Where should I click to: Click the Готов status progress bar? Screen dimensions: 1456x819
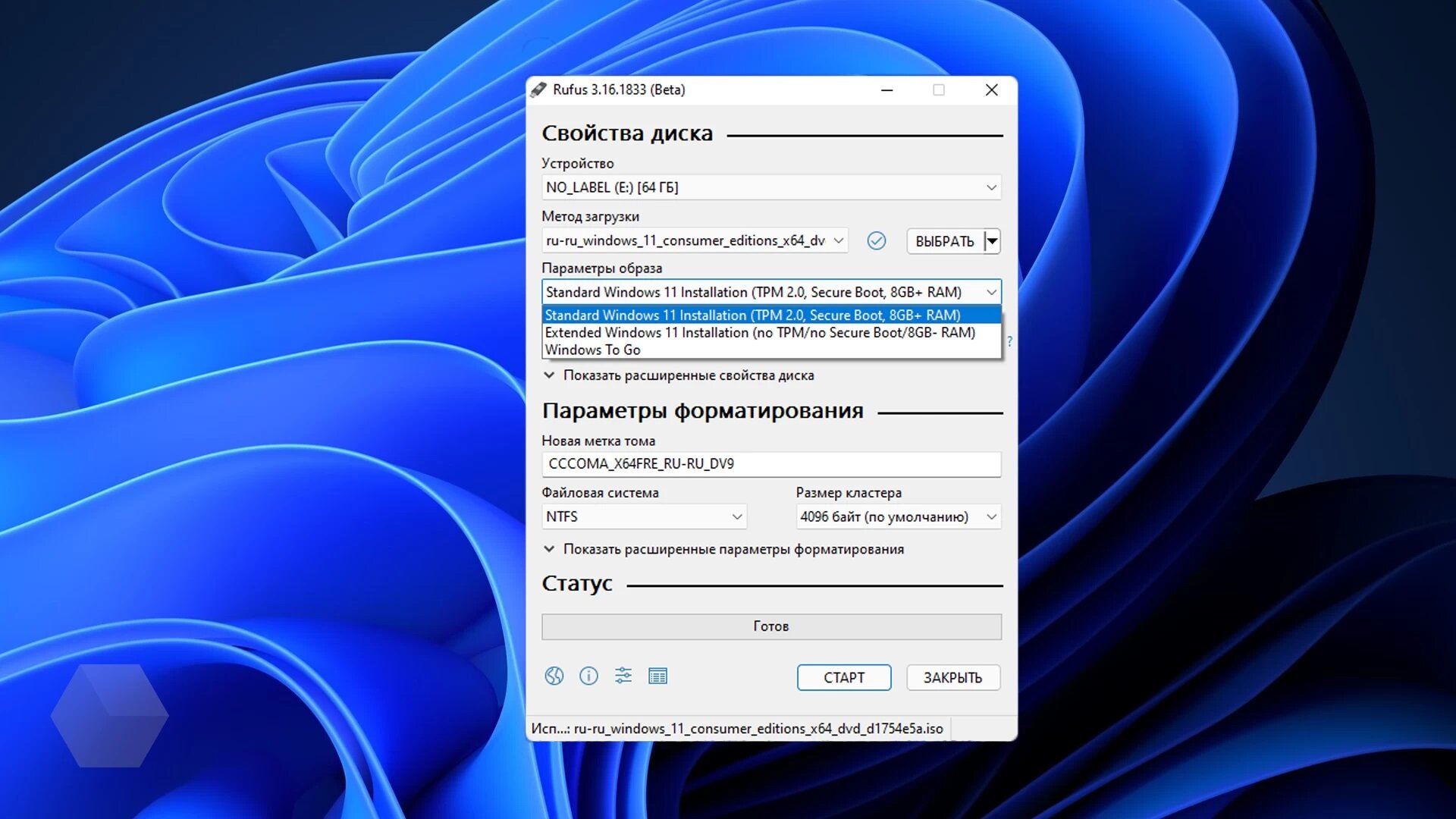coord(771,626)
